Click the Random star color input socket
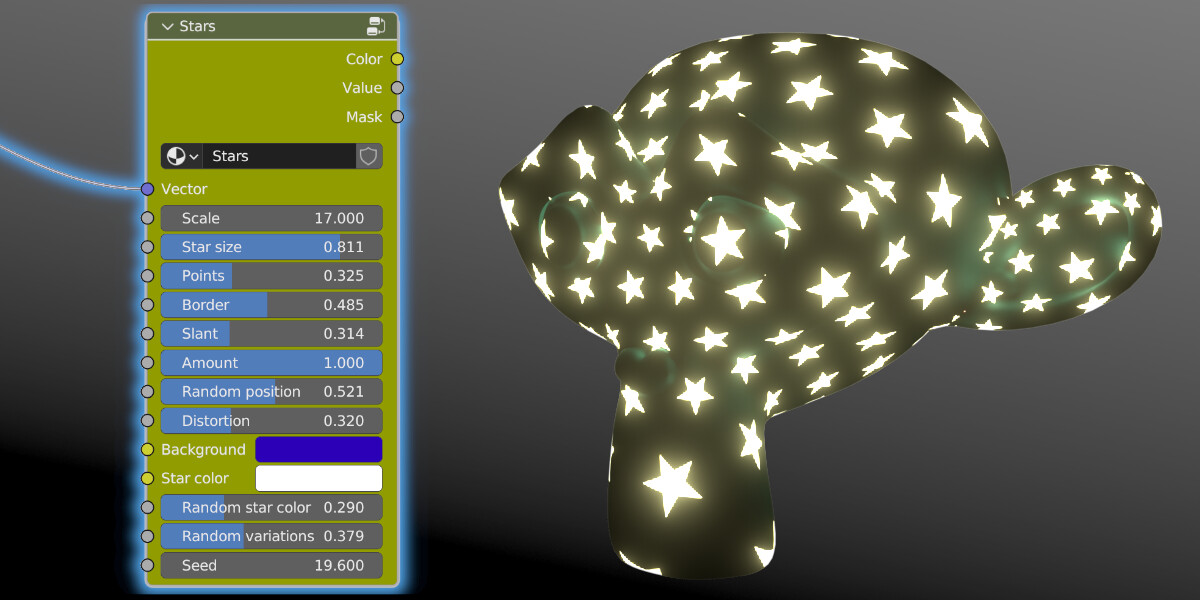The image size is (1200, 600). (x=148, y=508)
